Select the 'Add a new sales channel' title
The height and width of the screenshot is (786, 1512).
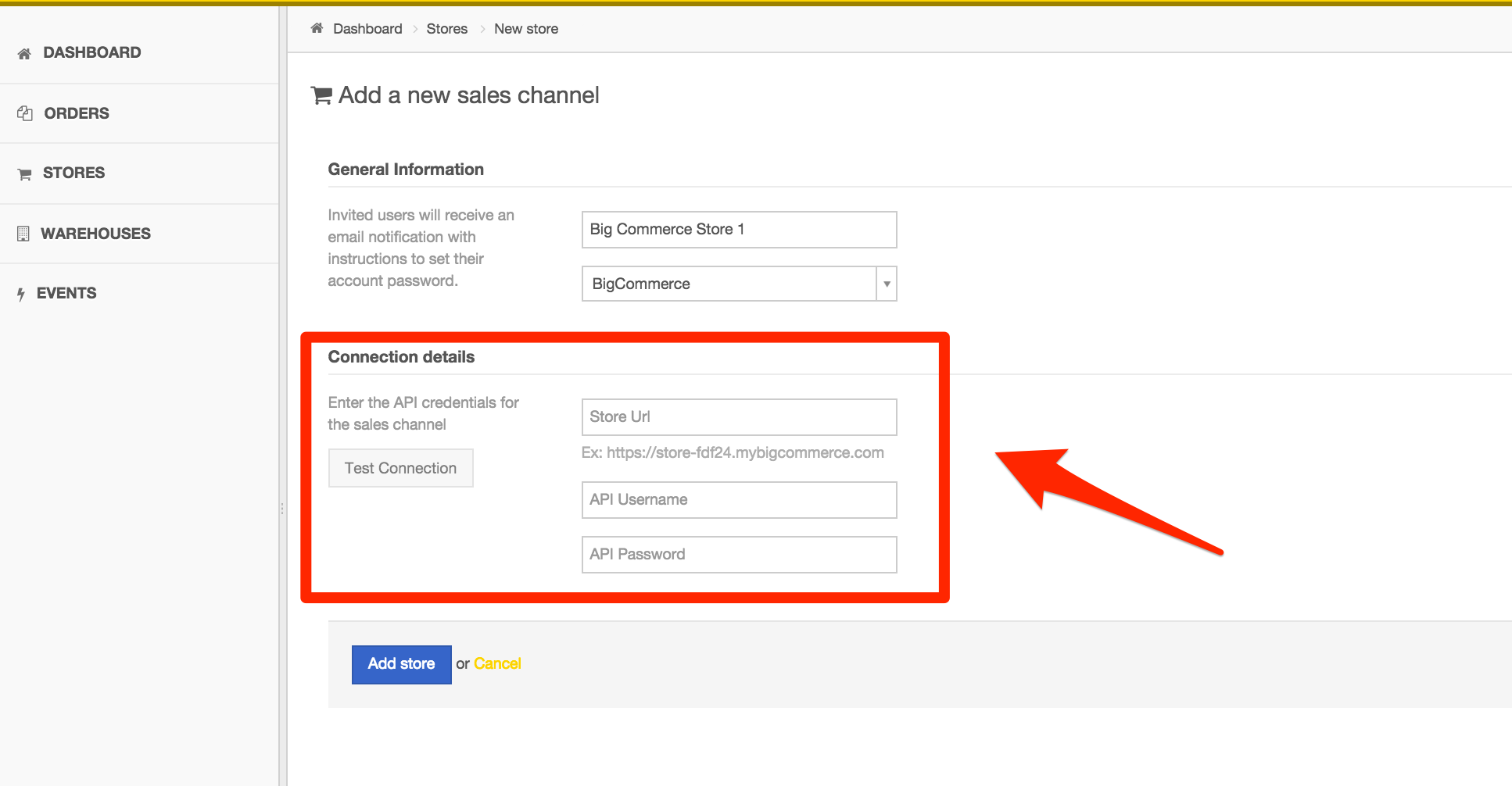click(469, 95)
